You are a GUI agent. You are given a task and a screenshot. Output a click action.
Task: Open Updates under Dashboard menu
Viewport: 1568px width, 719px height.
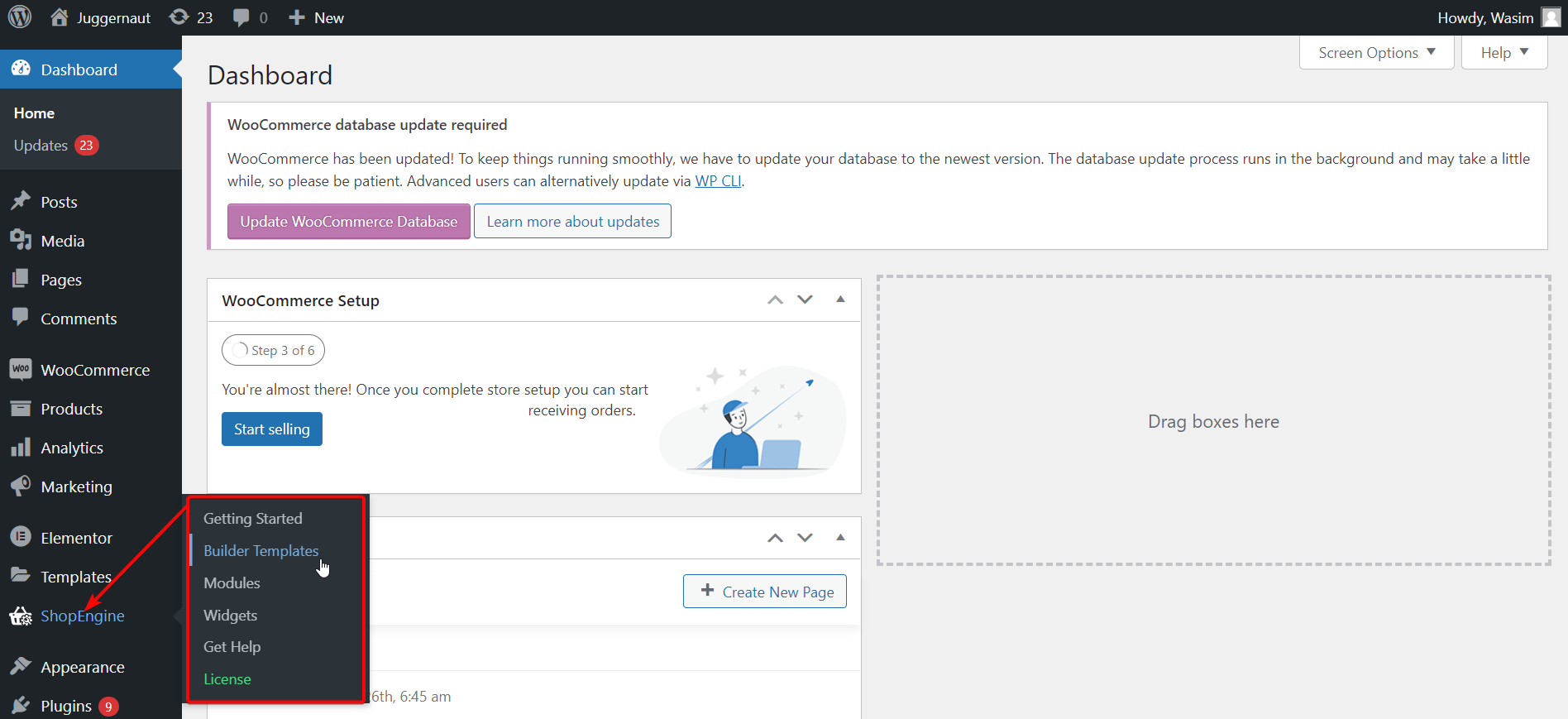(x=41, y=145)
